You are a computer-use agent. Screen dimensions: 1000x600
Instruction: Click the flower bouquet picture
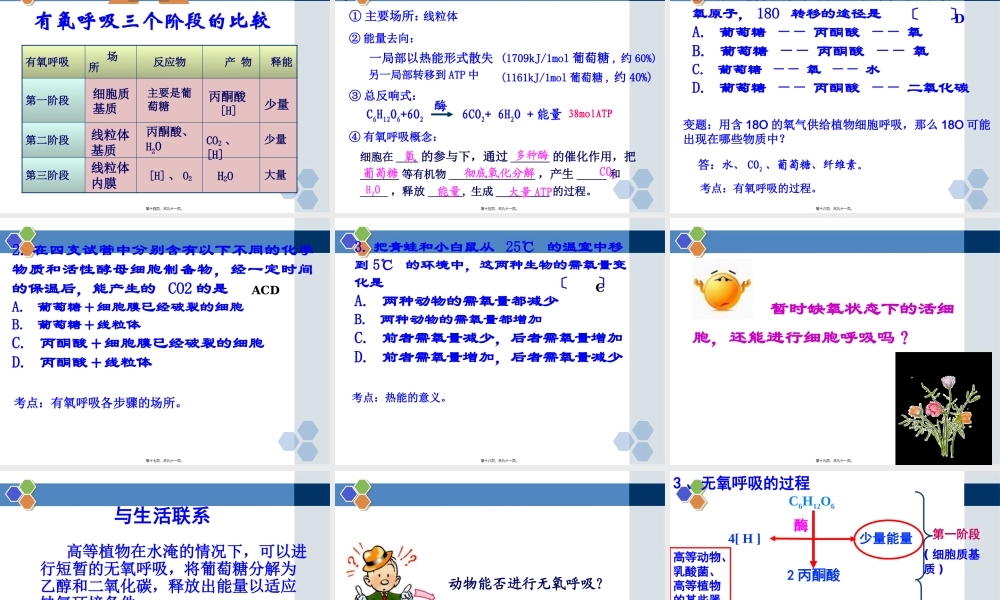(x=943, y=408)
